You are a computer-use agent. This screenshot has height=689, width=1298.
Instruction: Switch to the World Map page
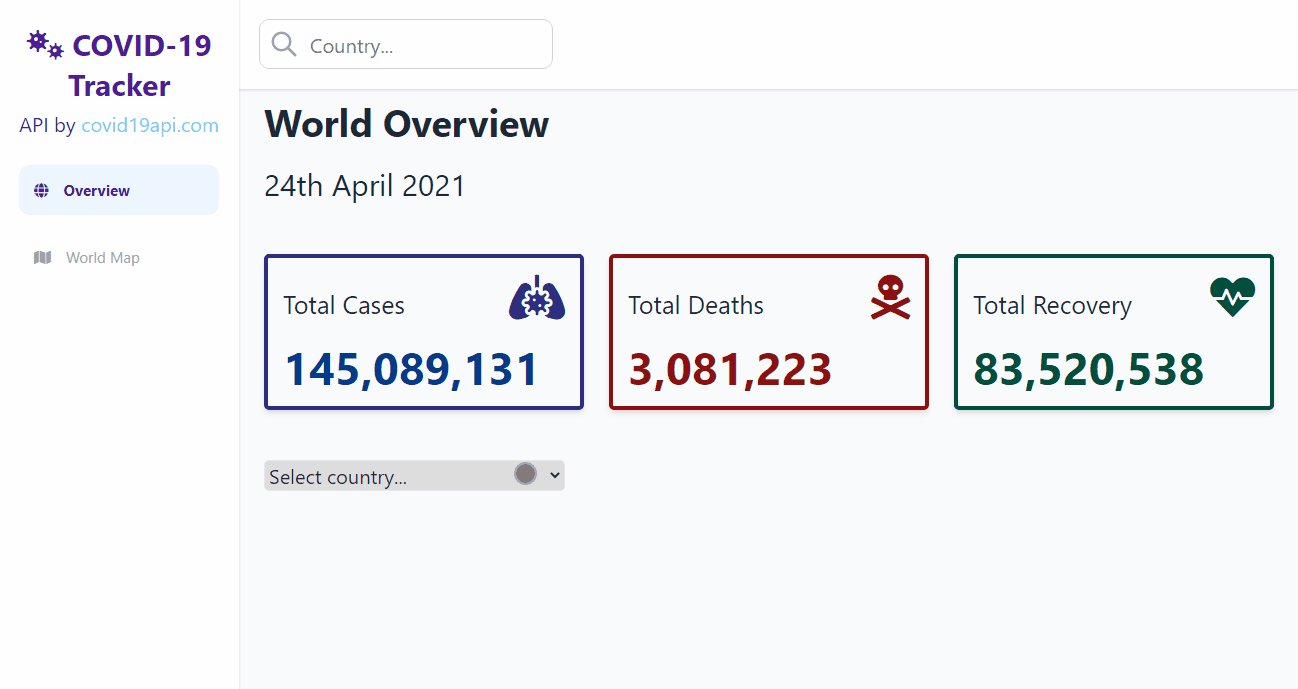click(x=102, y=258)
